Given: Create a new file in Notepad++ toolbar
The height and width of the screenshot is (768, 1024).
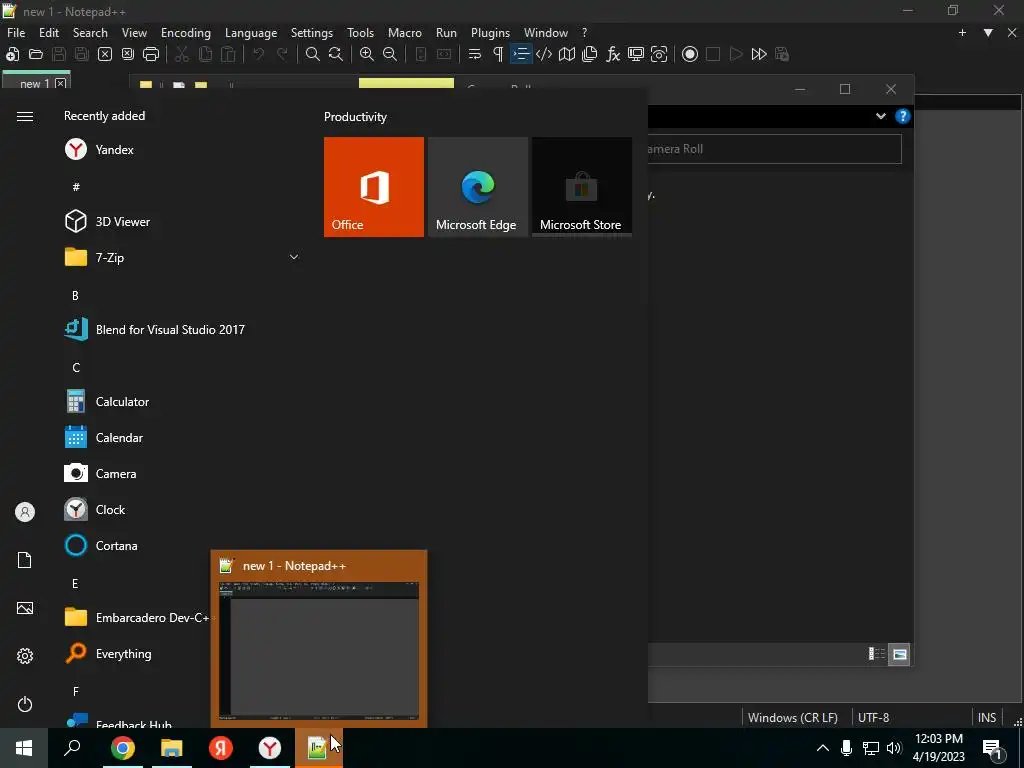Looking at the screenshot, I should (12, 54).
